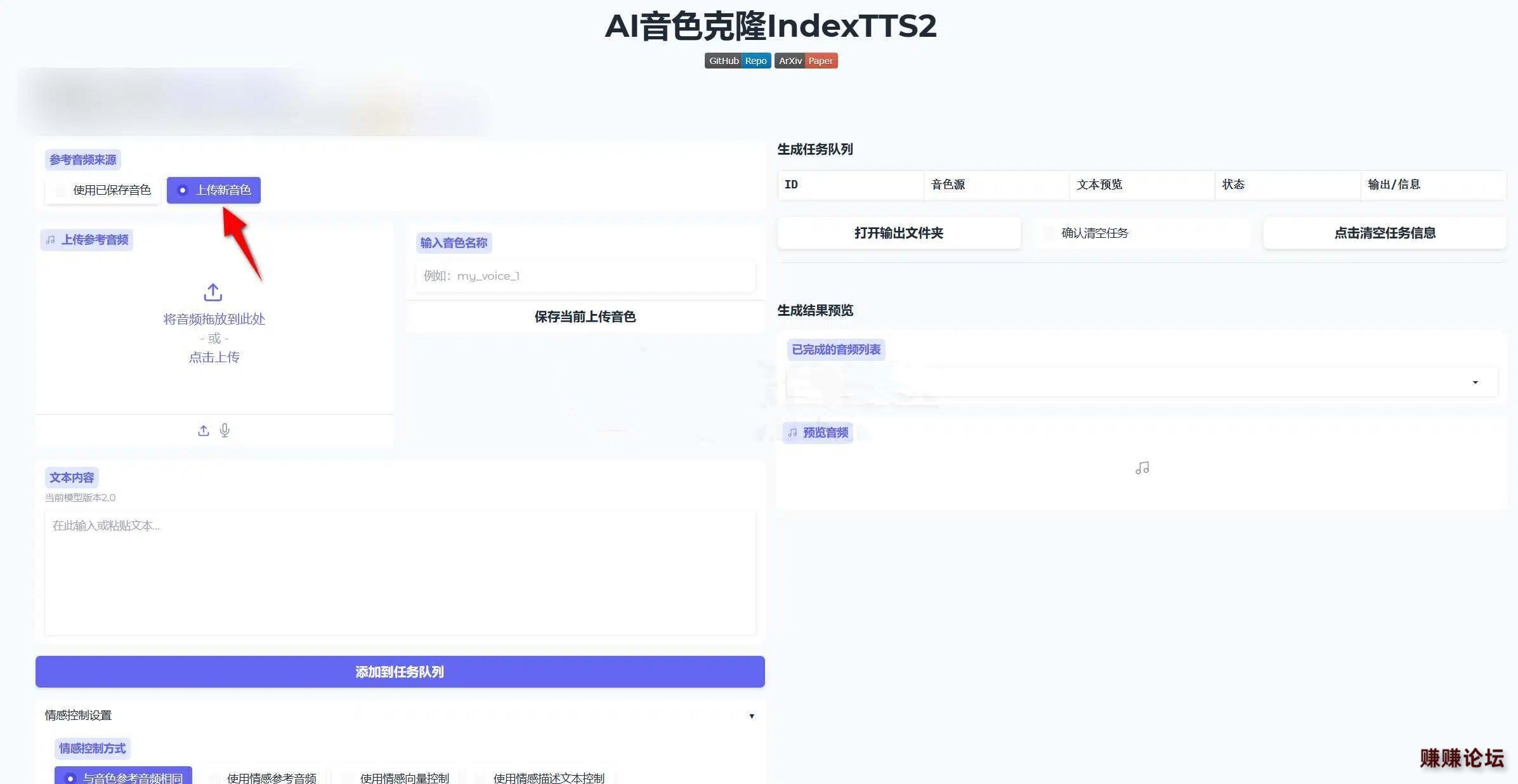
Task: Click the 预览音频 label
Action: pos(818,433)
